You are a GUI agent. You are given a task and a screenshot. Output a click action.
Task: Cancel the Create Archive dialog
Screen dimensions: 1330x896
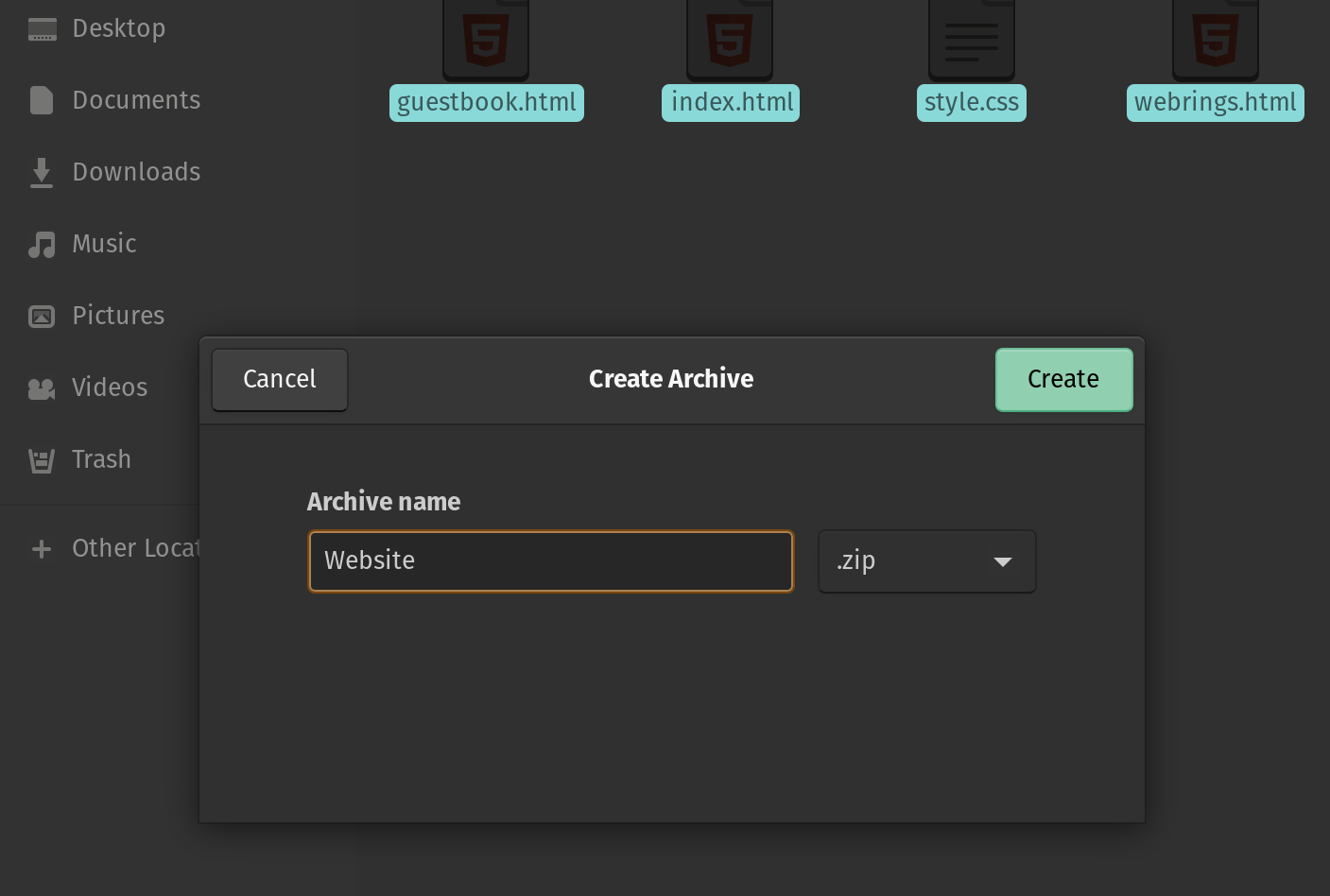coord(280,380)
